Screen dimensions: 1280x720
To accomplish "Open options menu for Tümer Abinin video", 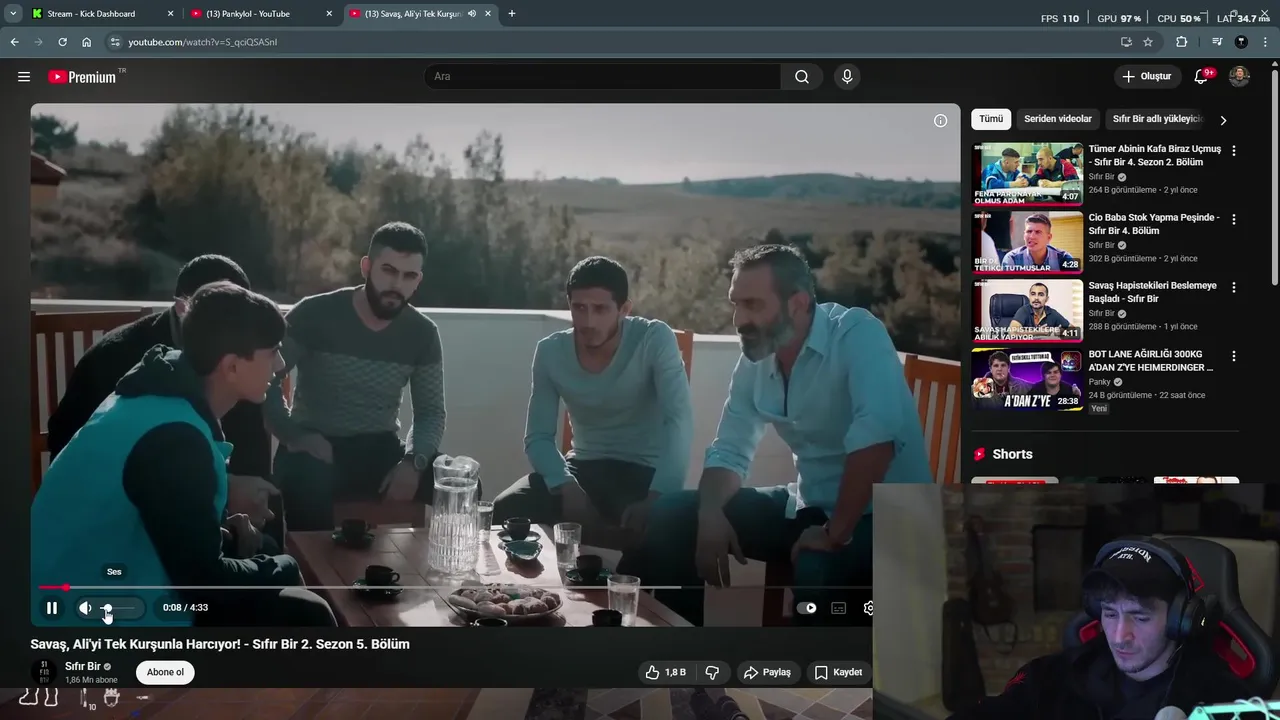I will click(x=1233, y=151).
